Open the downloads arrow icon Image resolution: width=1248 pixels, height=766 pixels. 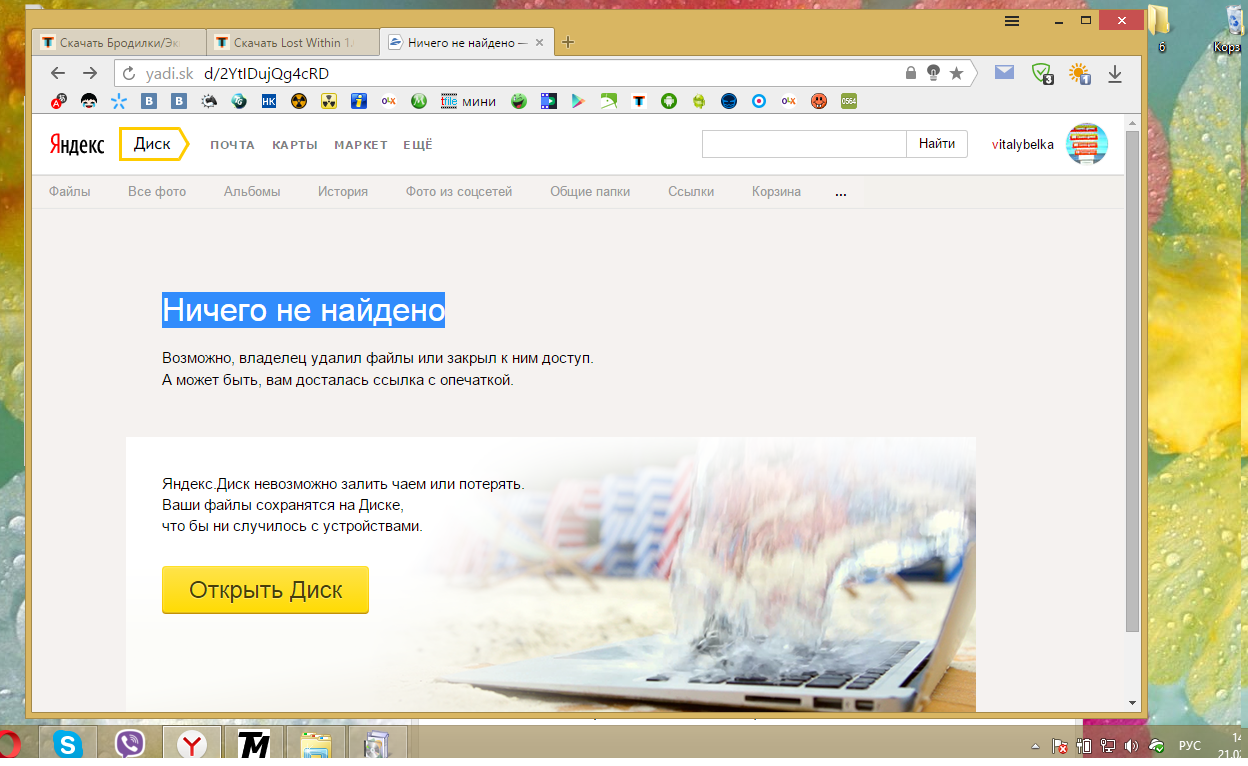pos(1115,73)
